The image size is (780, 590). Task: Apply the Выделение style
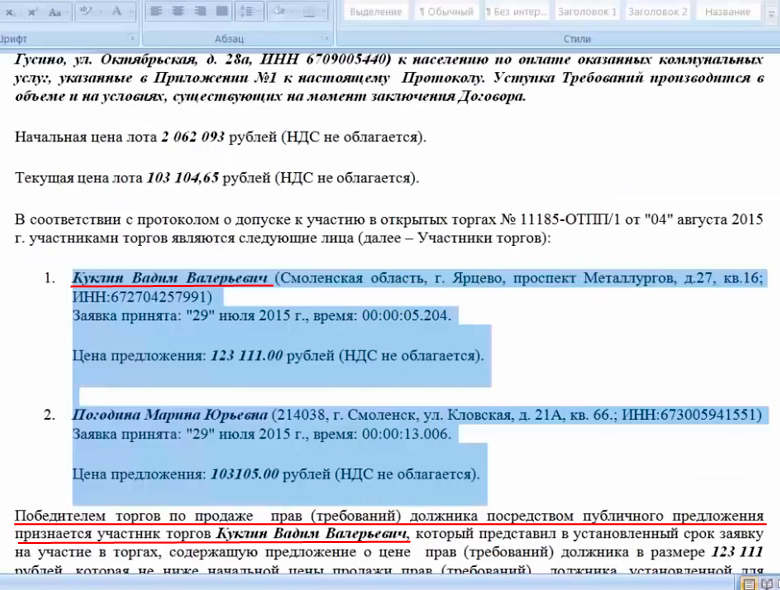376,11
